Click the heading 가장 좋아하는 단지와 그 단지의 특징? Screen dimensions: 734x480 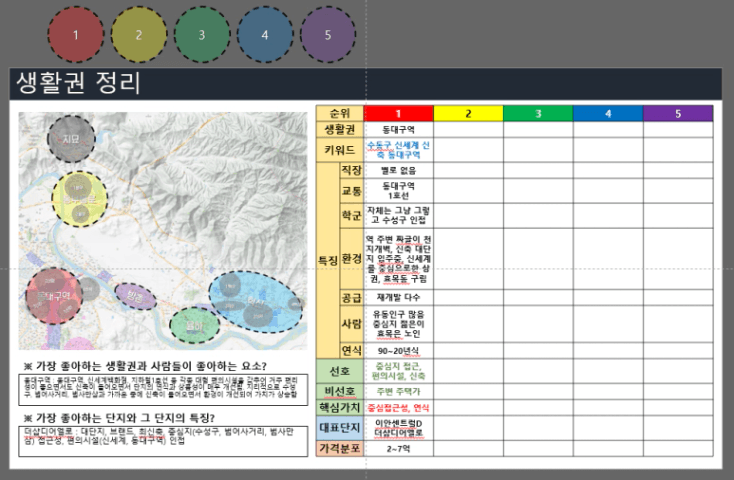pos(119,418)
